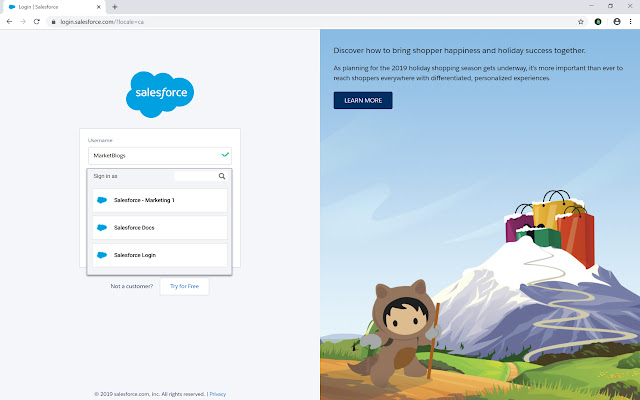The width and height of the screenshot is (640, 400).
Task: Click the cloud icon beside Salesforce - Marketing 1
Action: click(x=102, y=200)
